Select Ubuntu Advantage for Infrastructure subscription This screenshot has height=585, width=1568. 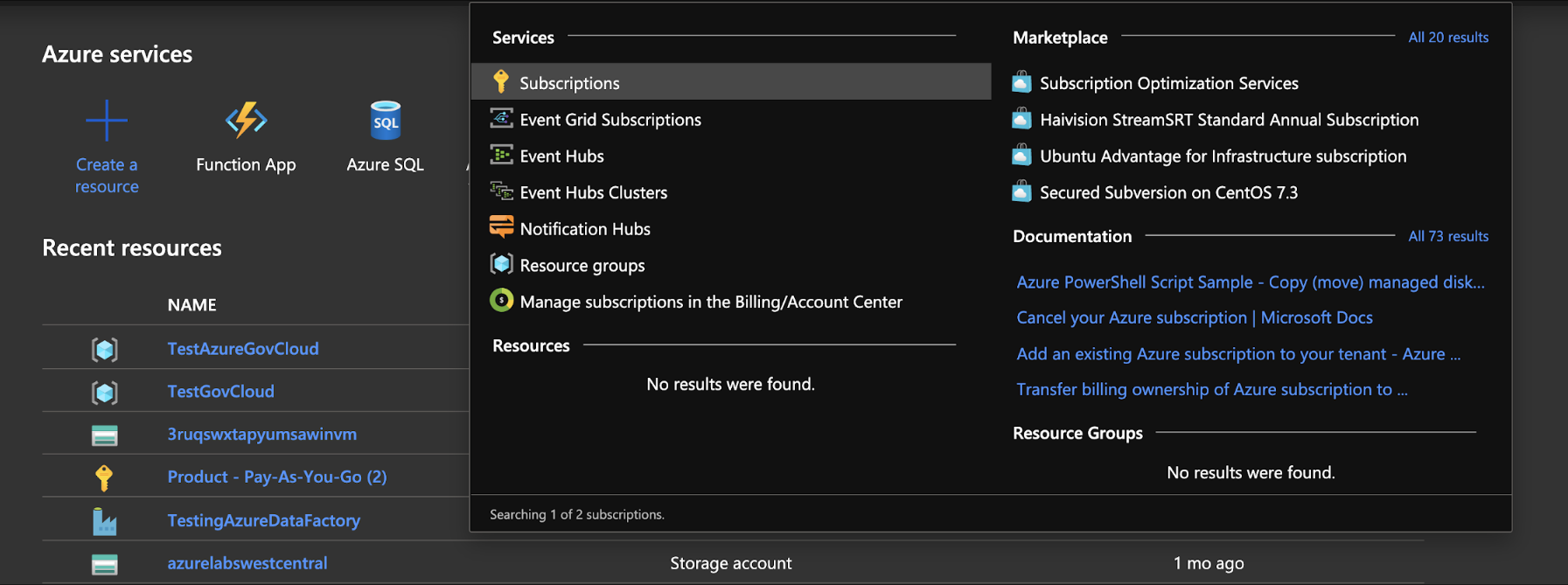pos(1223,157)
